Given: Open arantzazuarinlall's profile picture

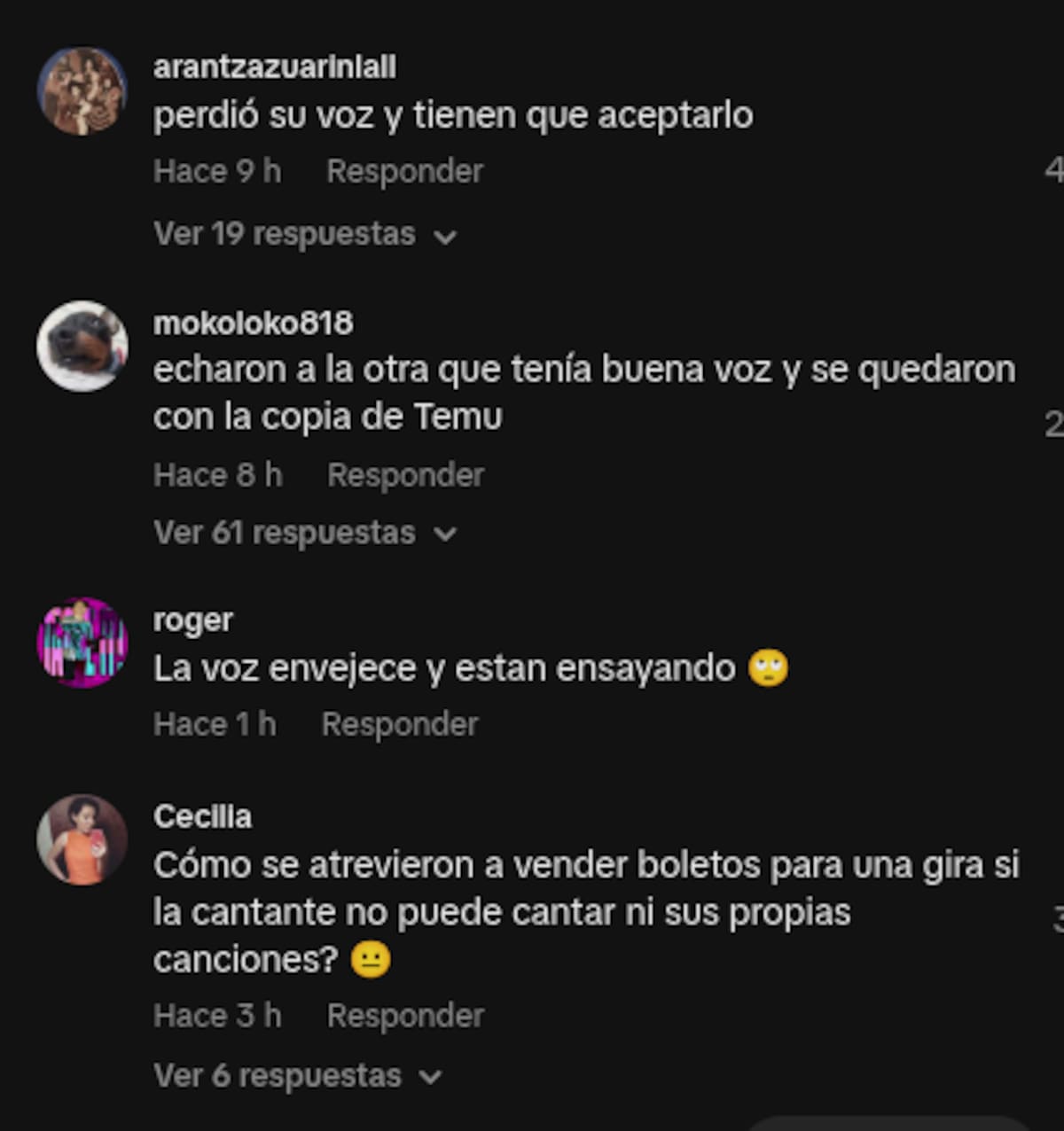Looking at the screenshot, I should coord(82,91).
